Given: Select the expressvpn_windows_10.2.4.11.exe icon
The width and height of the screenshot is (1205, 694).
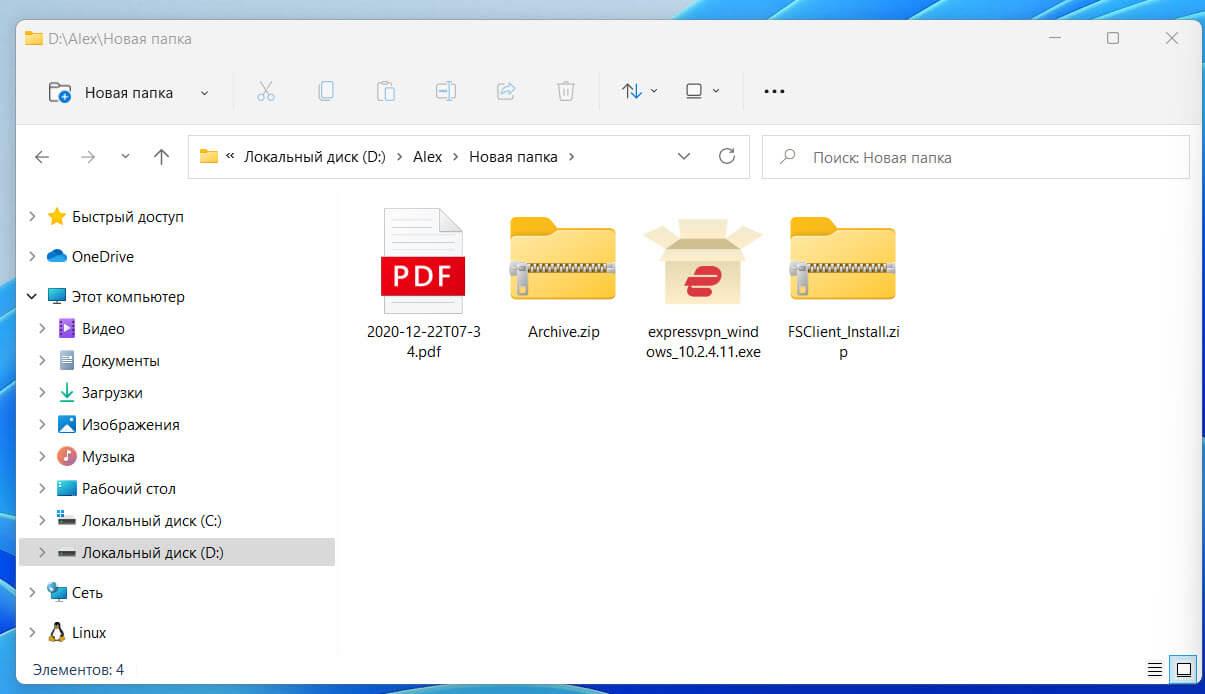Looking at the screenshot, I should 703,260.
